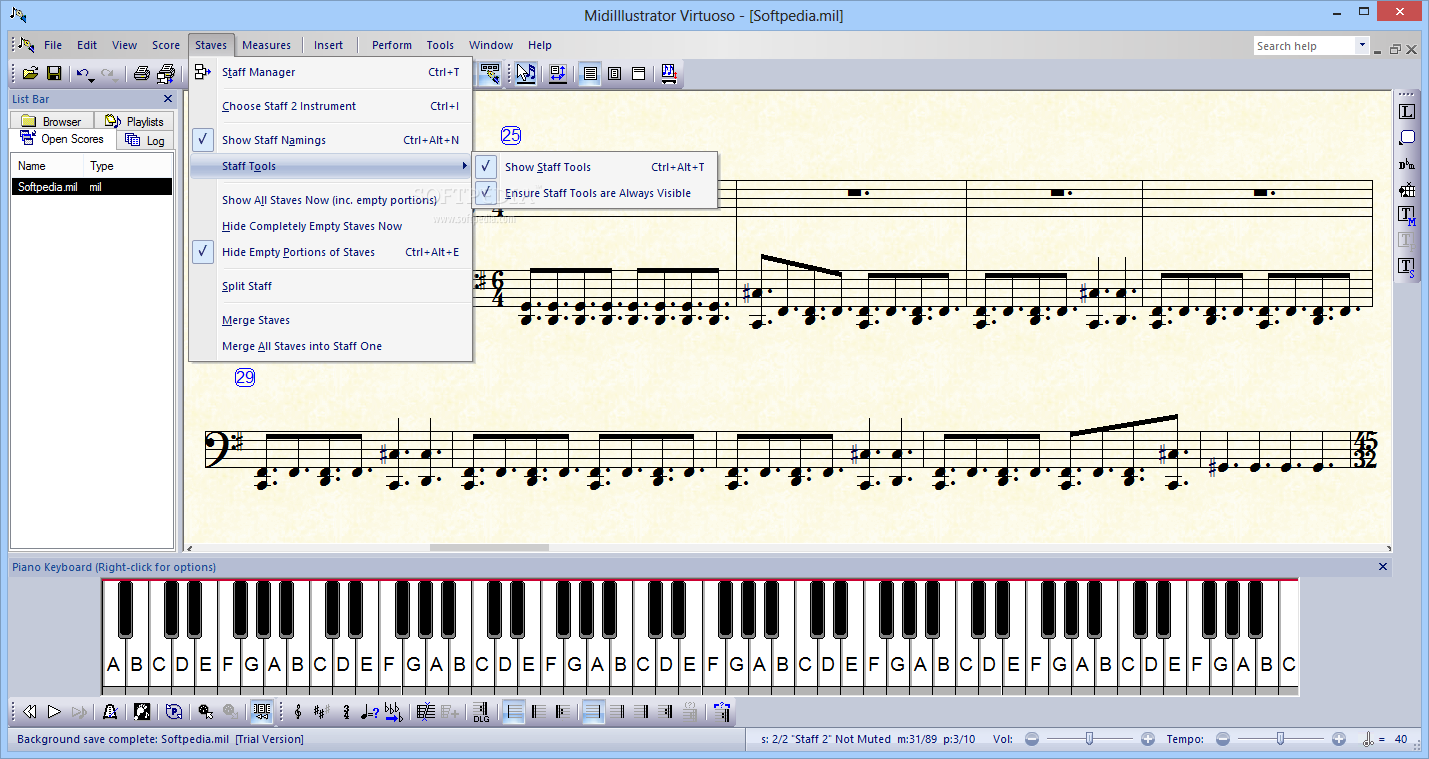Image resolution: width=1429 pixels, height=759 pixels.
Task: Select the lyrics 'L' text tool
Action: tap(1407, 112)
